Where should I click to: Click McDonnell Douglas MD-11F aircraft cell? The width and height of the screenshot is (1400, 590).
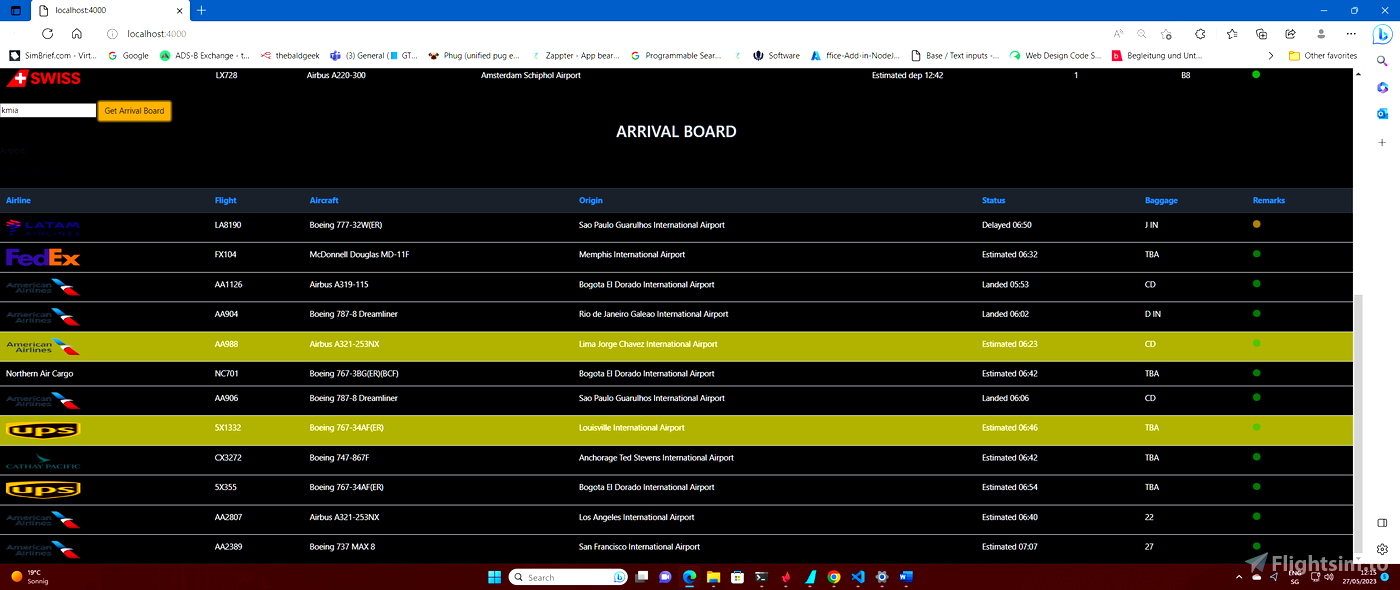[360, 255]
